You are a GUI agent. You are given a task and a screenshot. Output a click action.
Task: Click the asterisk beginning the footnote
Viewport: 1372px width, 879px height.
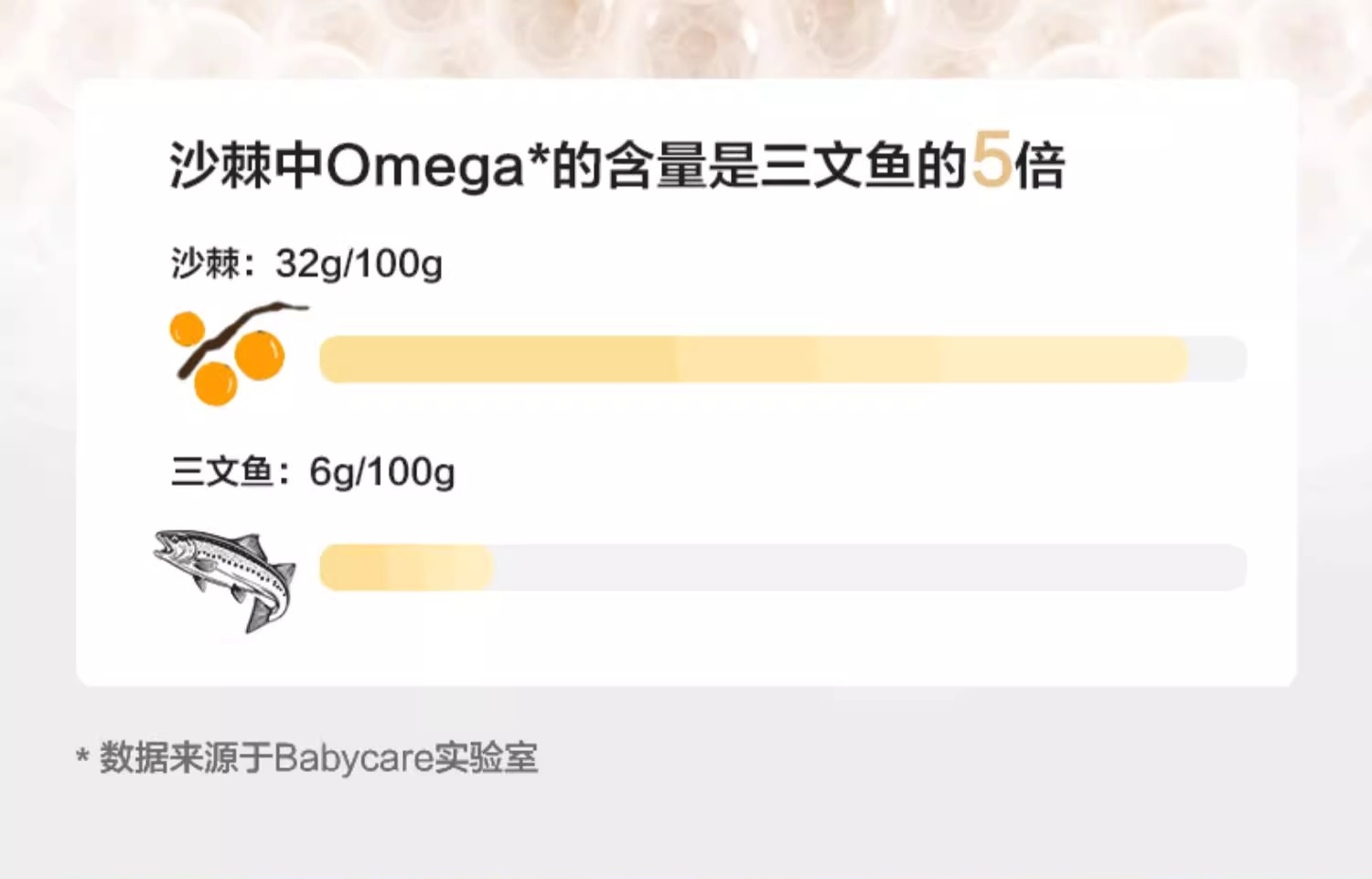[82, 758]
